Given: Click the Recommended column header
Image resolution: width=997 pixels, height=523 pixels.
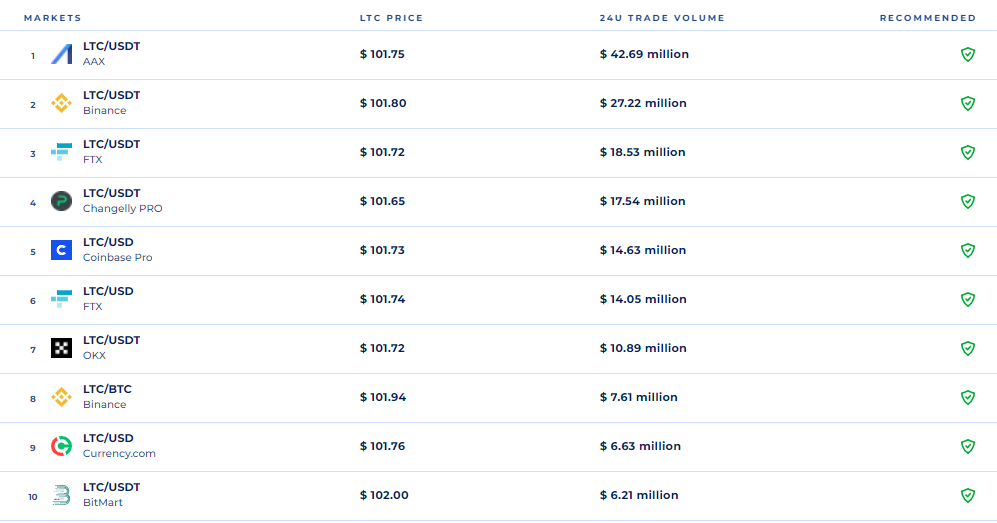Looking at the screenshot, I should (x=927, y=18).
